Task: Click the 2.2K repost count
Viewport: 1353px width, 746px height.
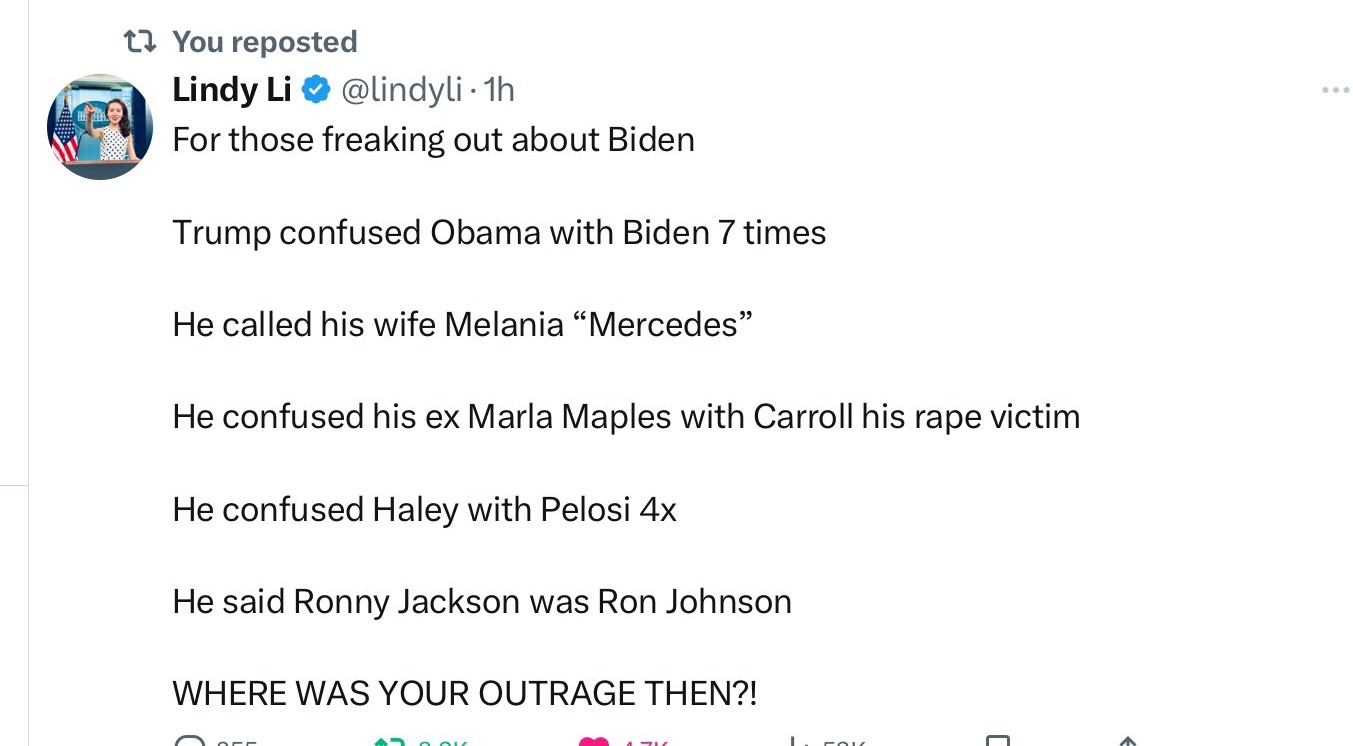Action: 443,742
